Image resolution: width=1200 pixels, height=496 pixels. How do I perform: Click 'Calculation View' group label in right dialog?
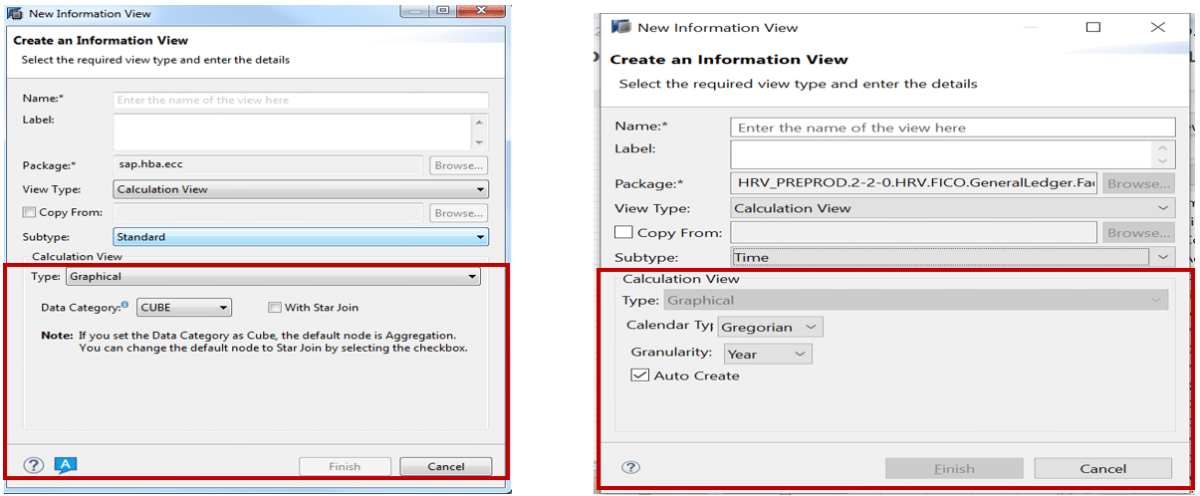coord(680,279)
